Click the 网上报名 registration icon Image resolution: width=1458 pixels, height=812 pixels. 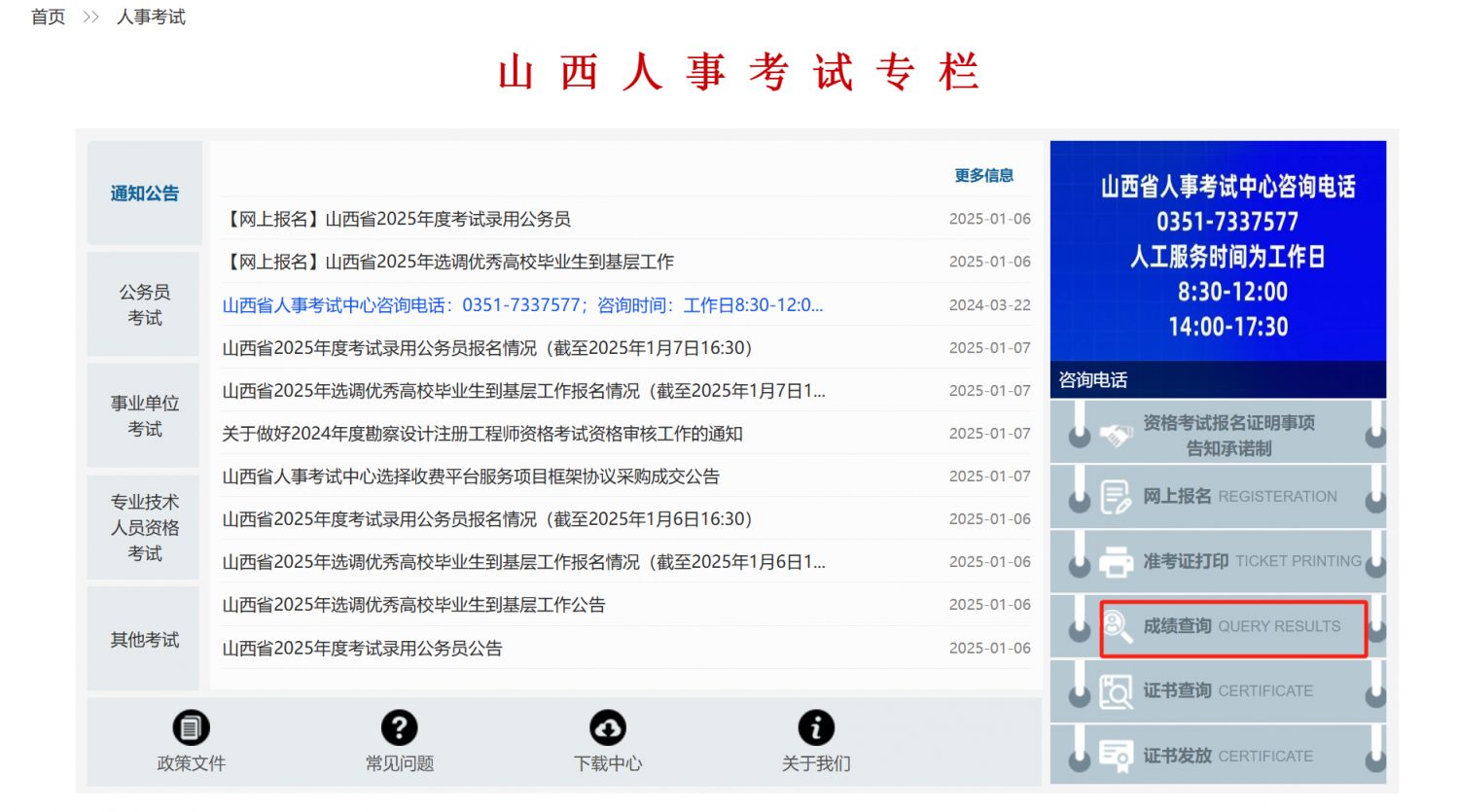[1116, 497]
